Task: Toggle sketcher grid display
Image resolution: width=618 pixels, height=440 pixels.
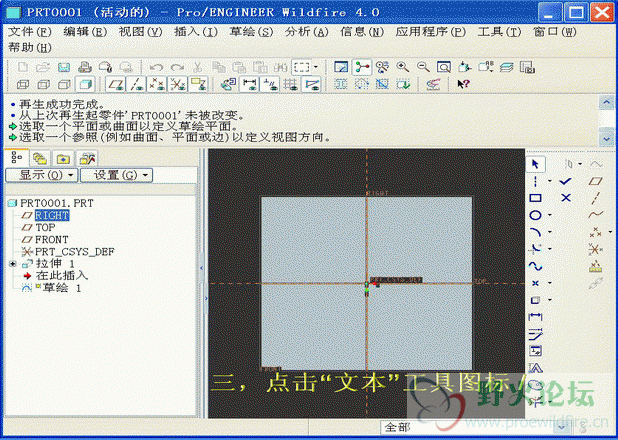Action: (x=291, y=84)
